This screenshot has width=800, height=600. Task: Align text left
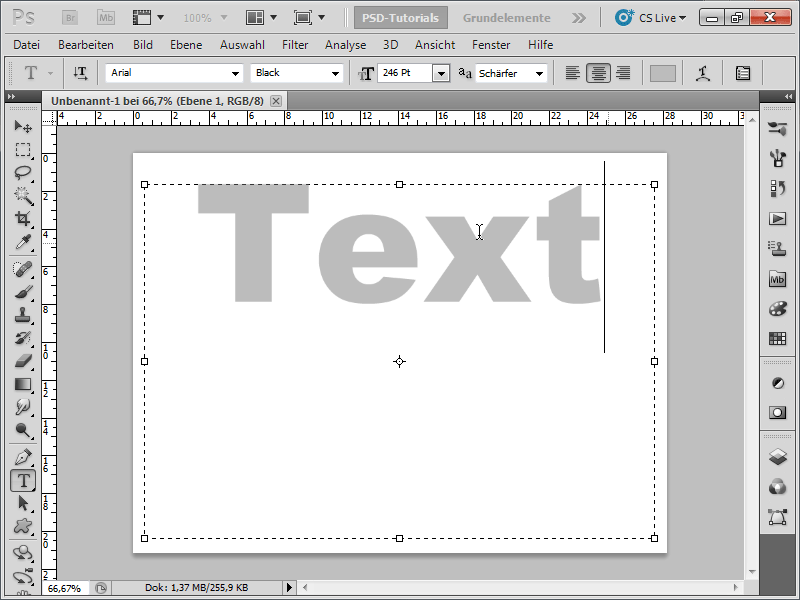[572, 73]
